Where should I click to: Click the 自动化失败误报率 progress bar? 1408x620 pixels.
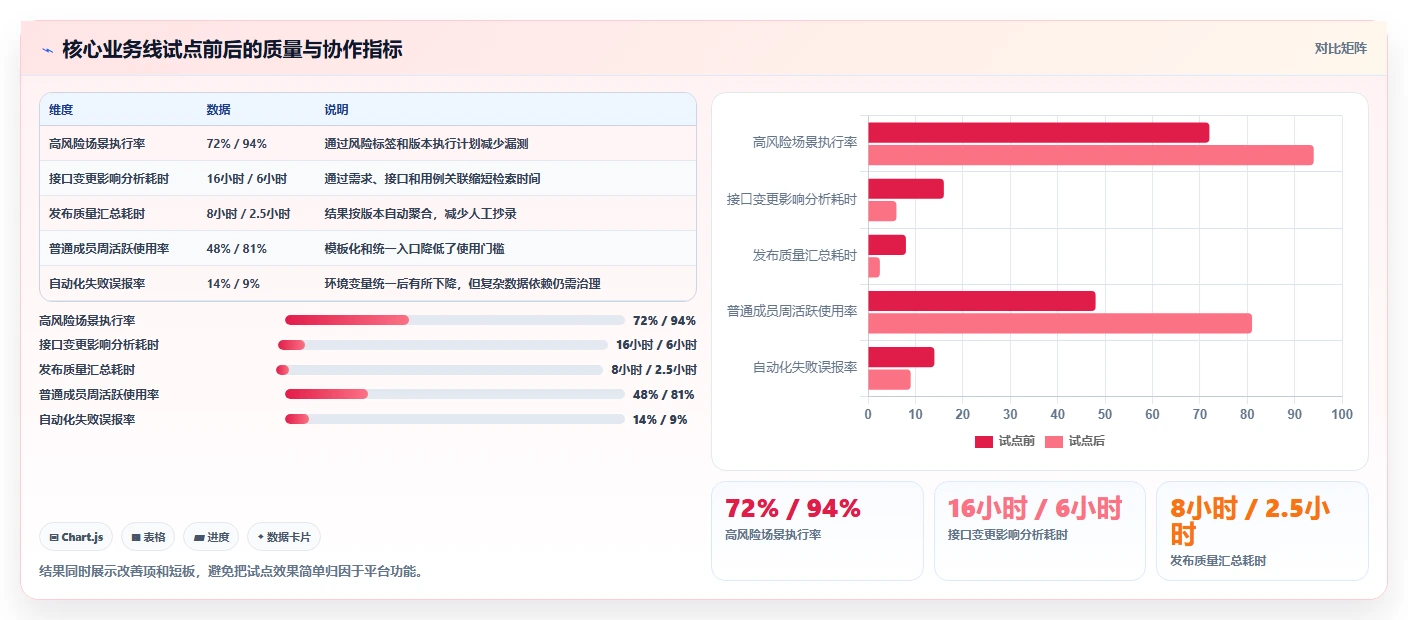[x=455, y=419]
